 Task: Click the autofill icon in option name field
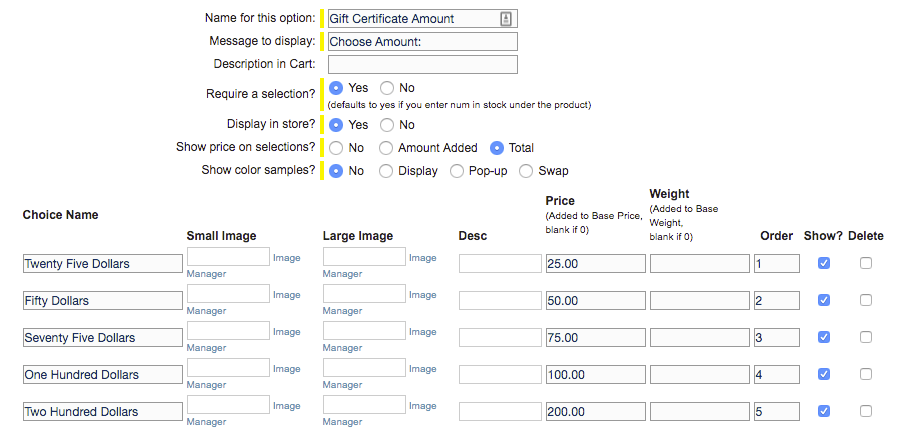coord(506,19)
